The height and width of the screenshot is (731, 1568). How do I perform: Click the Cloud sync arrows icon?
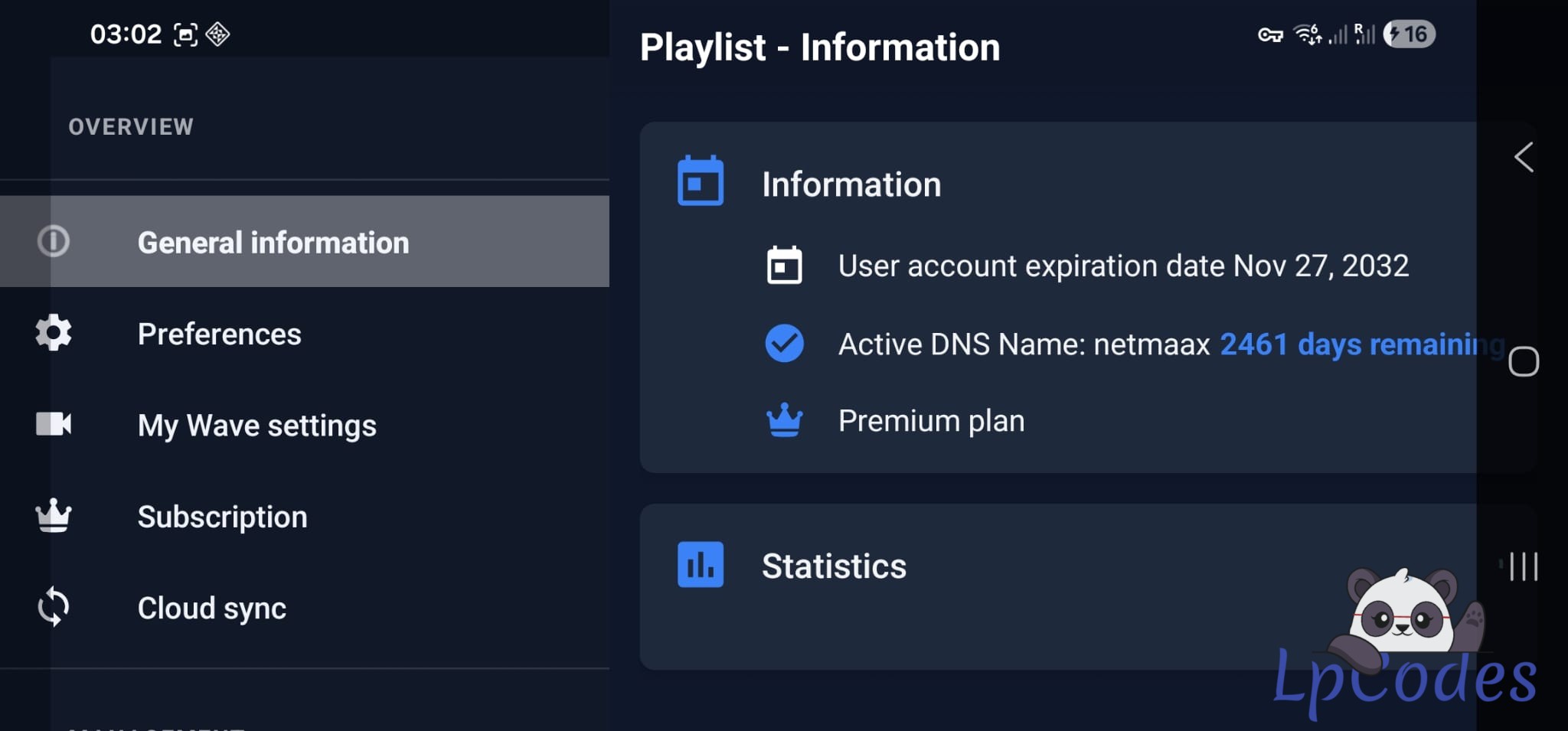[x=54, y=607]
